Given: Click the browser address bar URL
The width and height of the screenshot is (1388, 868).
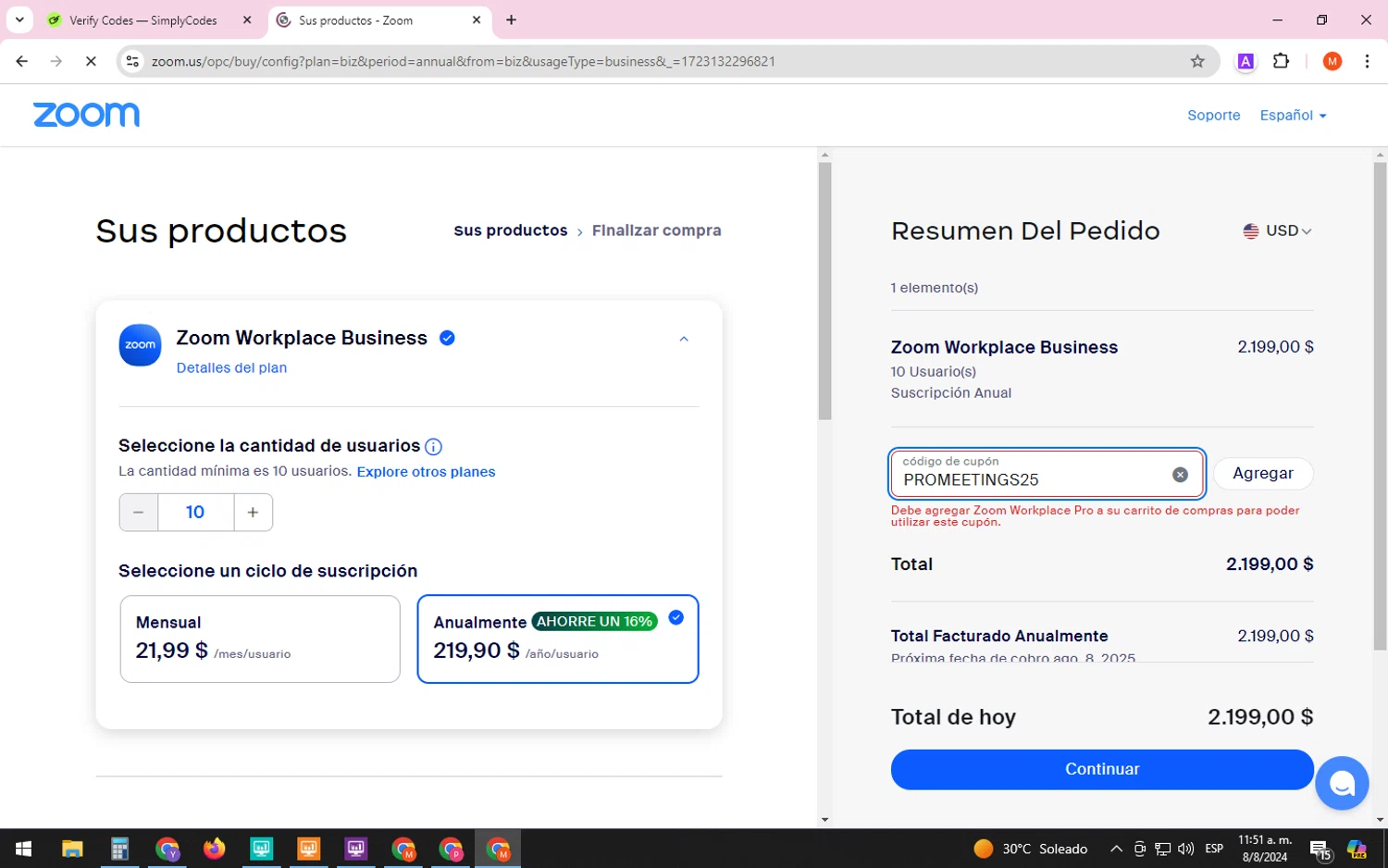Looking at the screenshot, I should pos(464,61).
